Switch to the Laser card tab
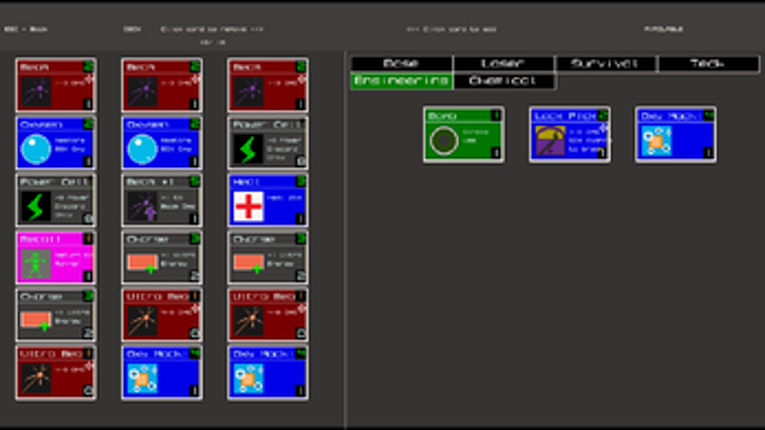Screen dimensions: 765x430 [x=503, y=64]
